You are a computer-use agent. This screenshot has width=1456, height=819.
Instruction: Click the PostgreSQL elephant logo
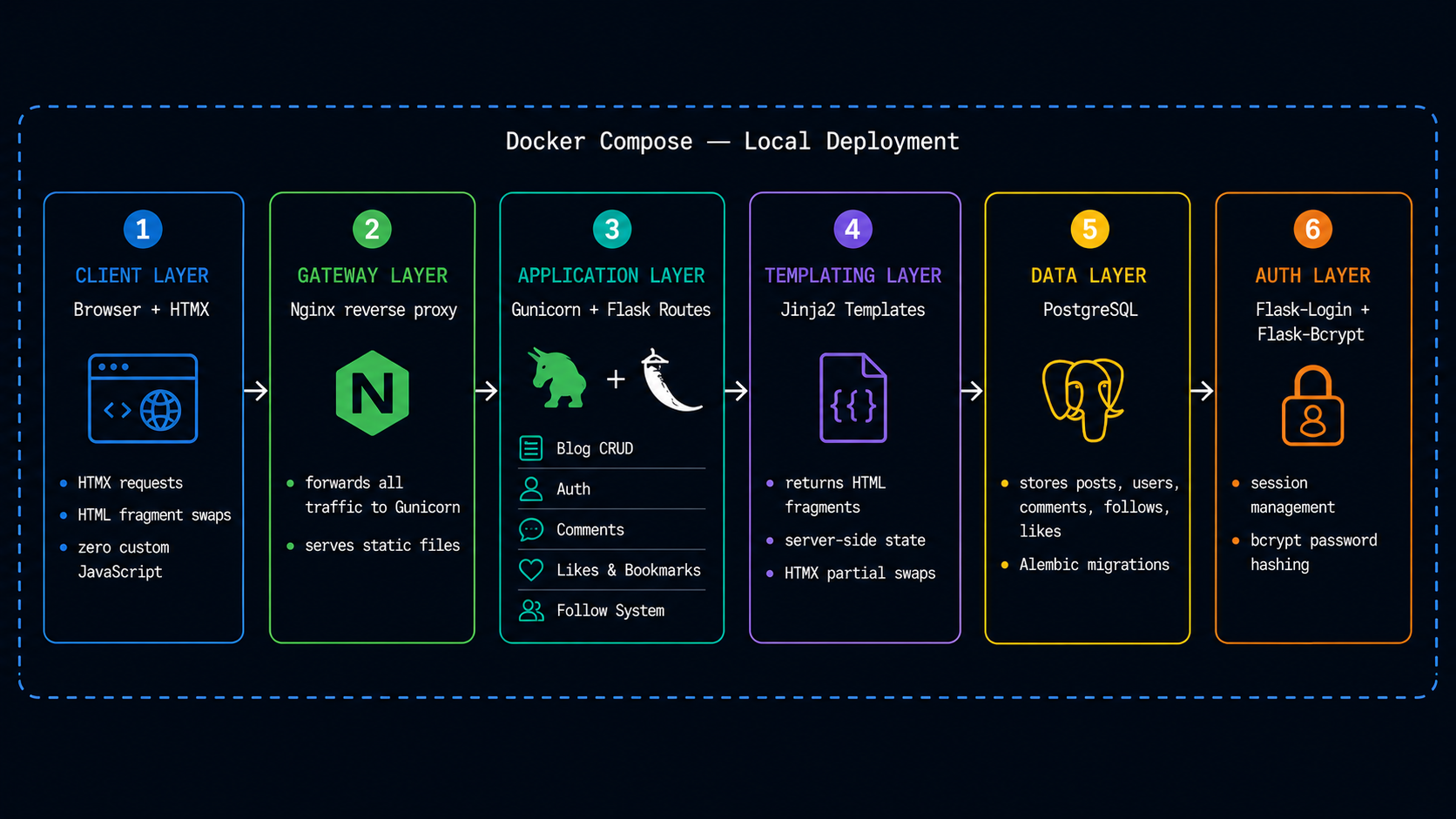pyautogui.click(x=1084, y=399)
